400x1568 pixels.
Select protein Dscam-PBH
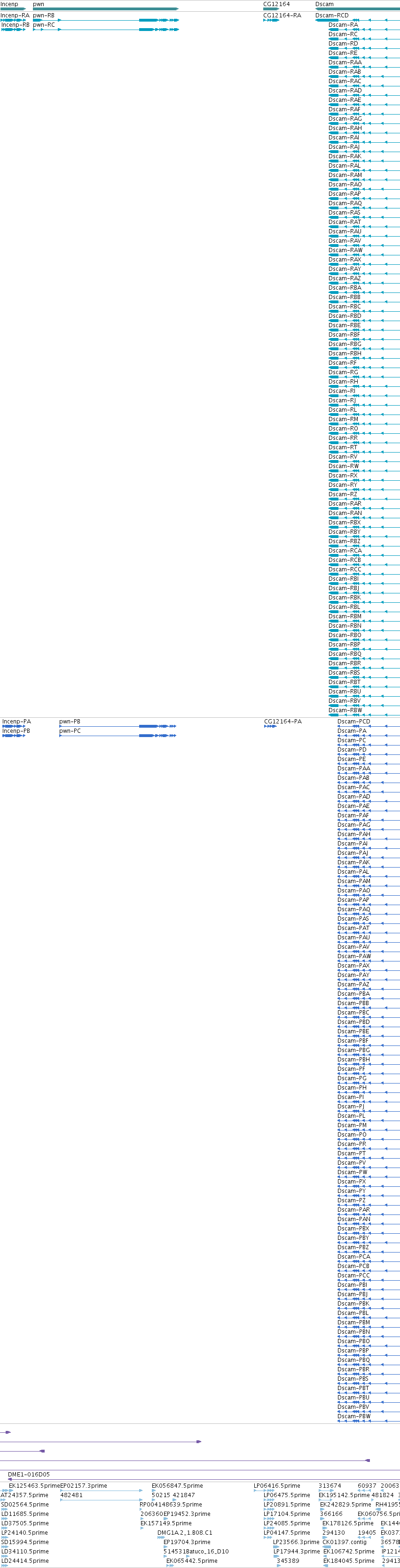353,1060
